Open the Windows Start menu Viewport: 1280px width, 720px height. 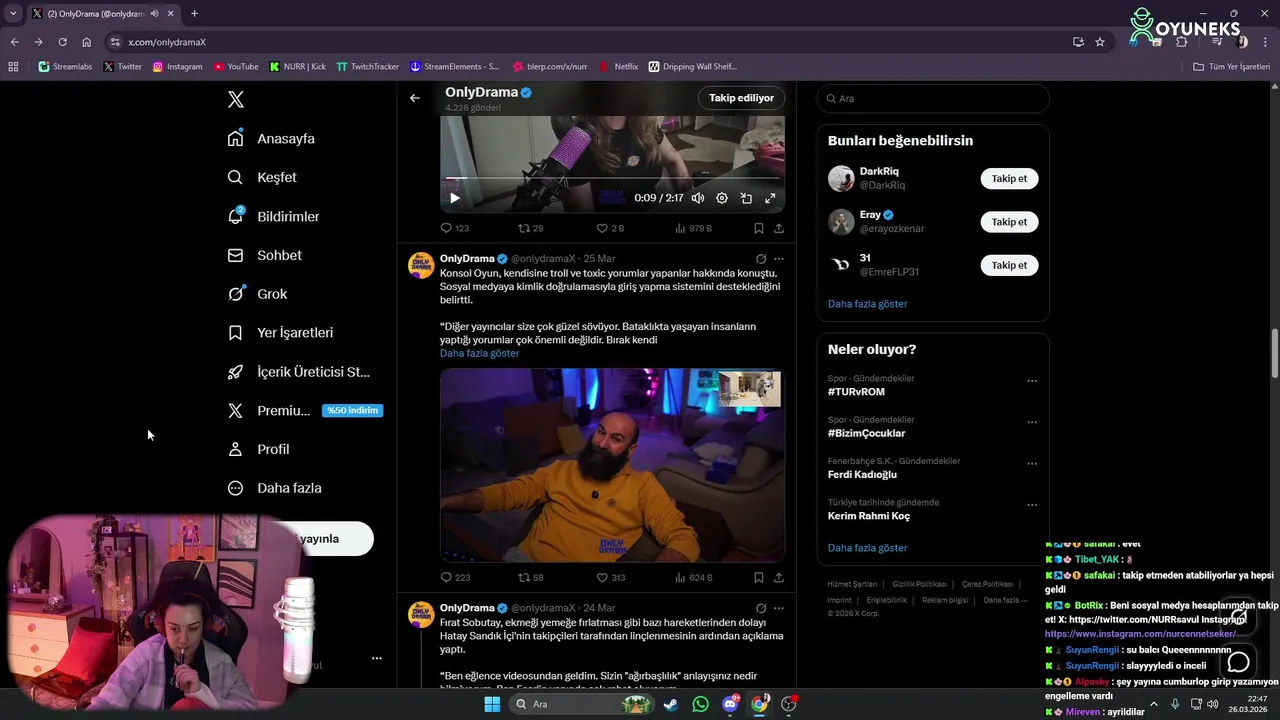pyautogui.click(x=492, y=704)
